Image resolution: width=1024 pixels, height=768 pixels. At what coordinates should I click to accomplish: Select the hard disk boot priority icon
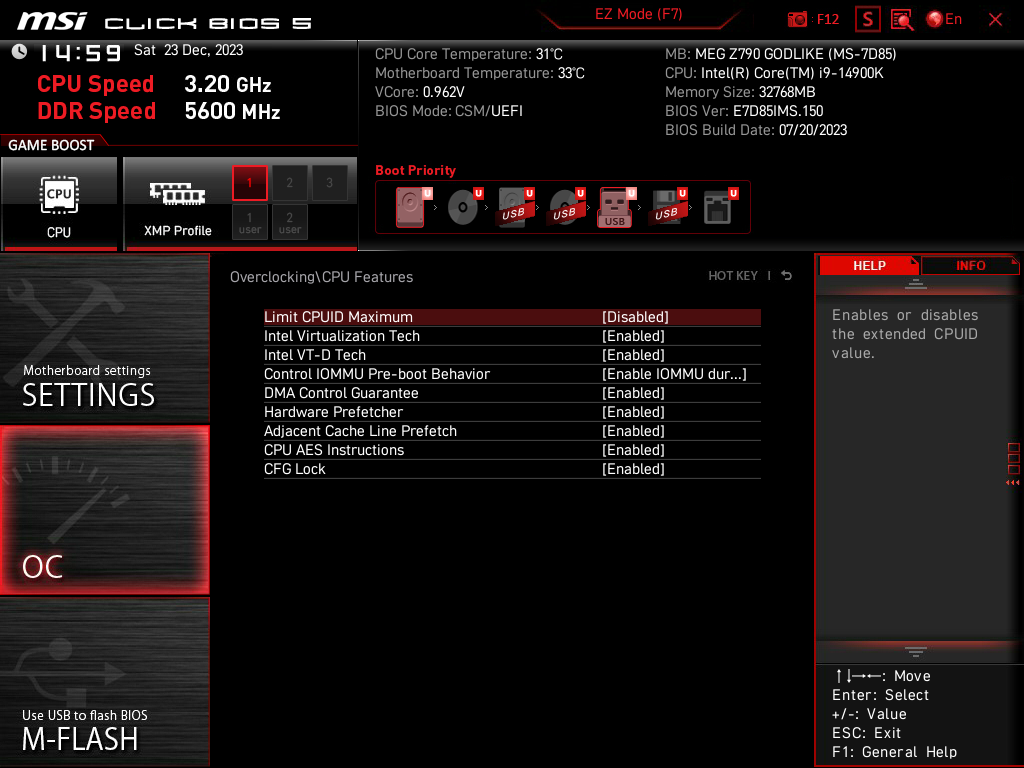pos(413,207)
